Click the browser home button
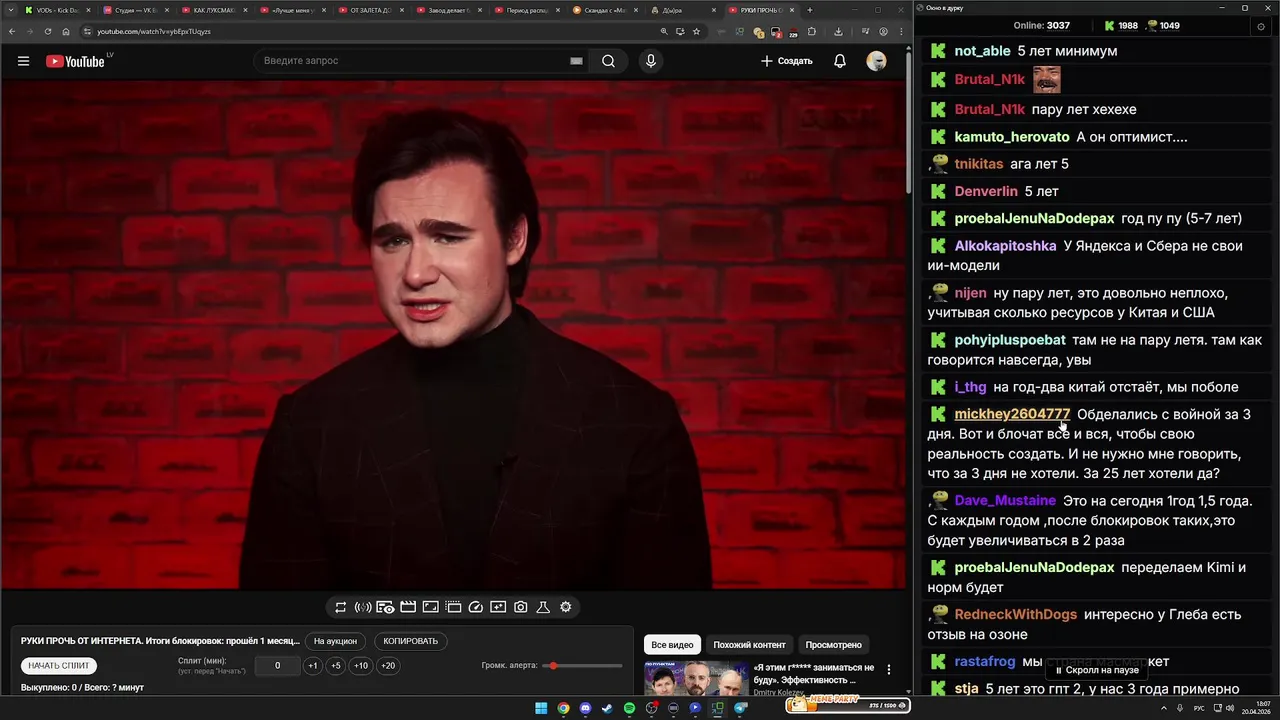 (x=66, y=31)
